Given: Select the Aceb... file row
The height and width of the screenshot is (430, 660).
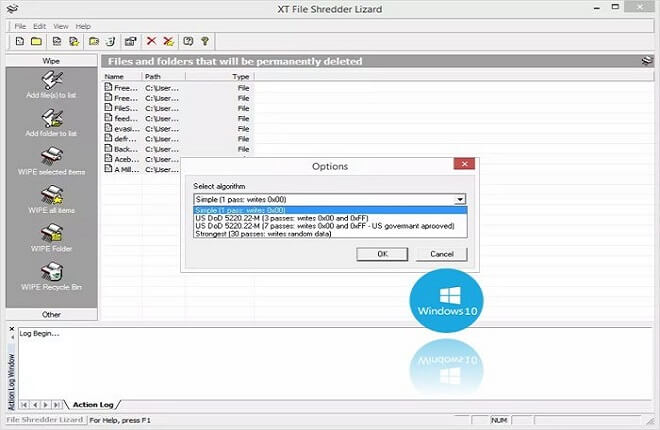Looking at the screenshot, I should coord(142,159).
